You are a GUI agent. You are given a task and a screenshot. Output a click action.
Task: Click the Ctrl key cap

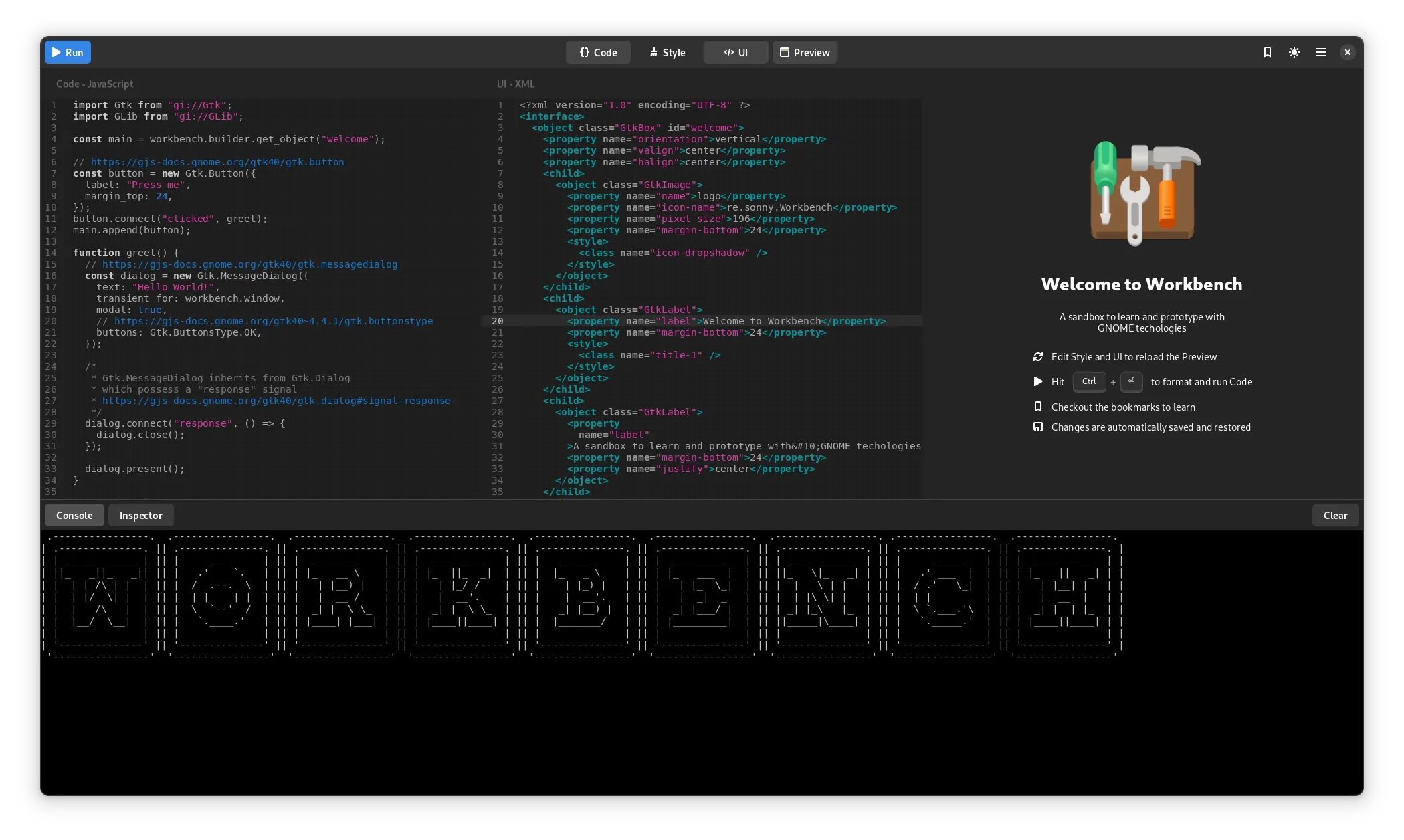1088,381
